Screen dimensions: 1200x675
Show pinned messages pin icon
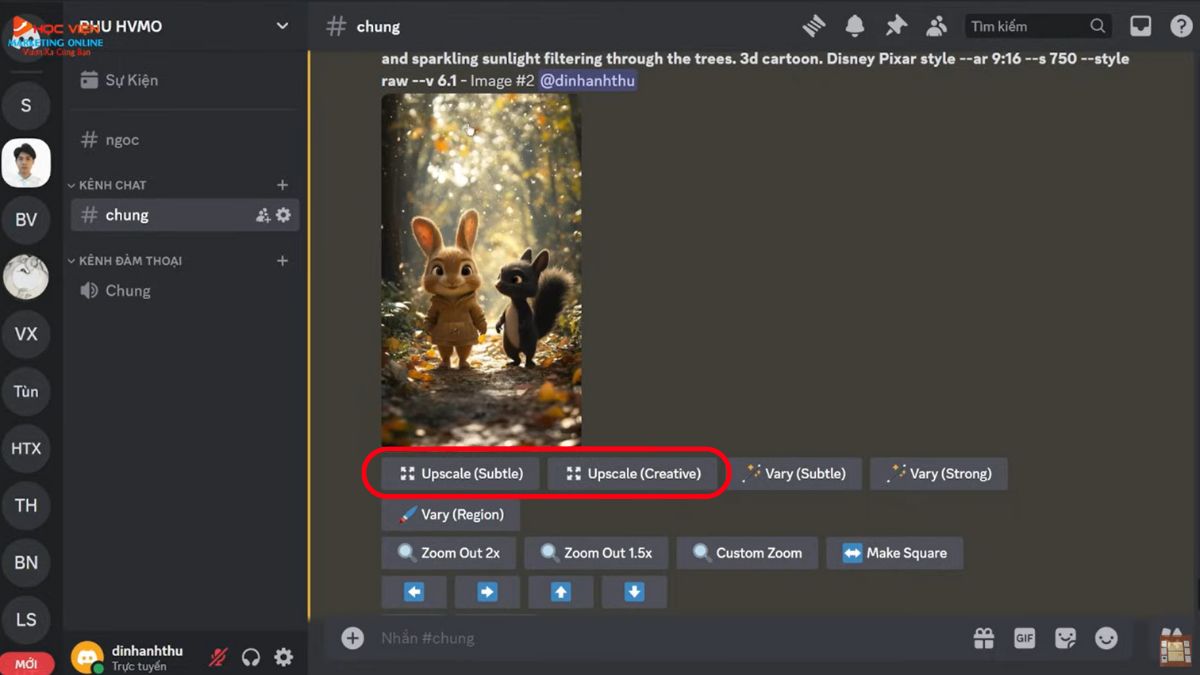(896, 26)
